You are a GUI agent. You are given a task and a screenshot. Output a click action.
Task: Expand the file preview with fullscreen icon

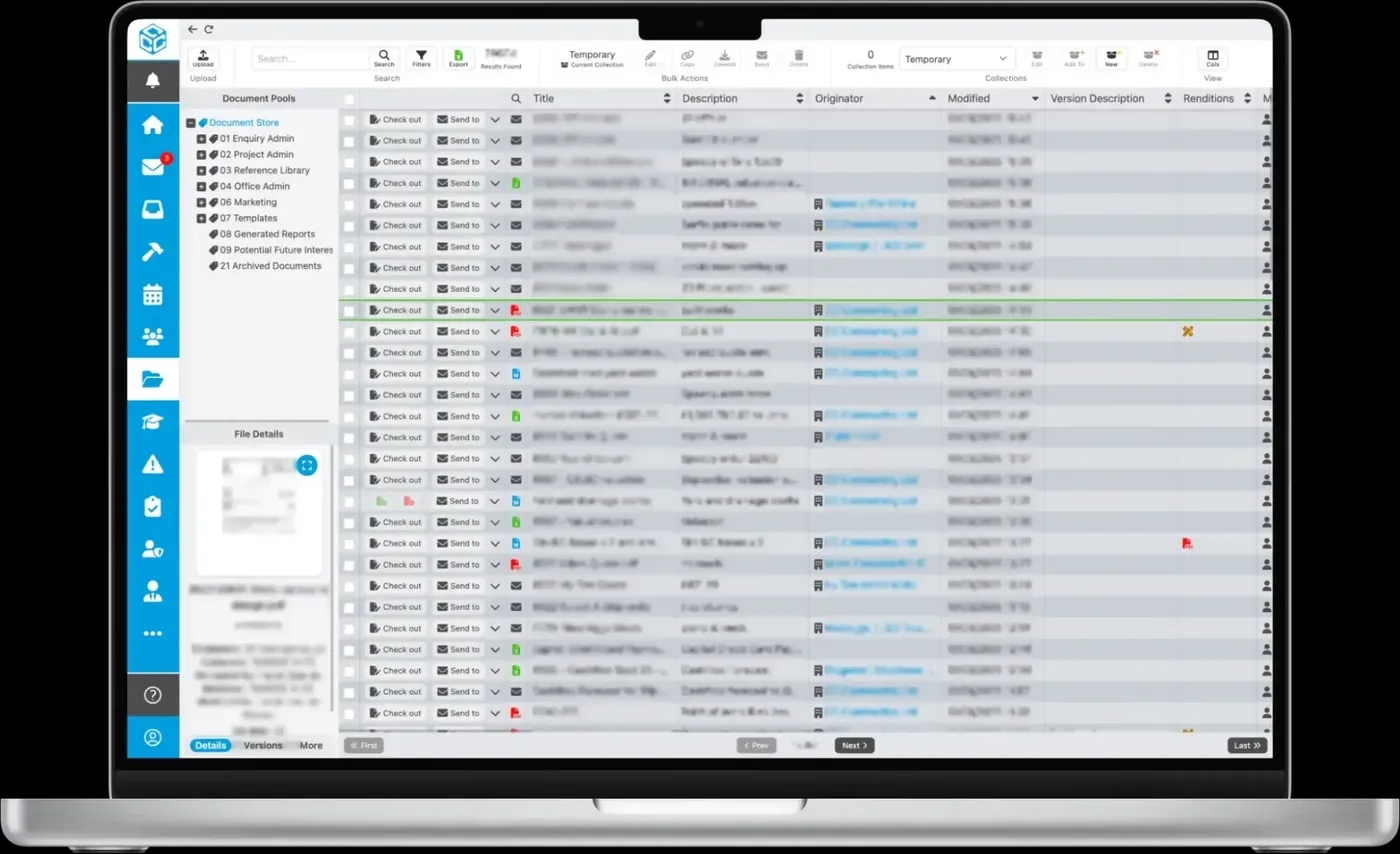coord(307,465)
